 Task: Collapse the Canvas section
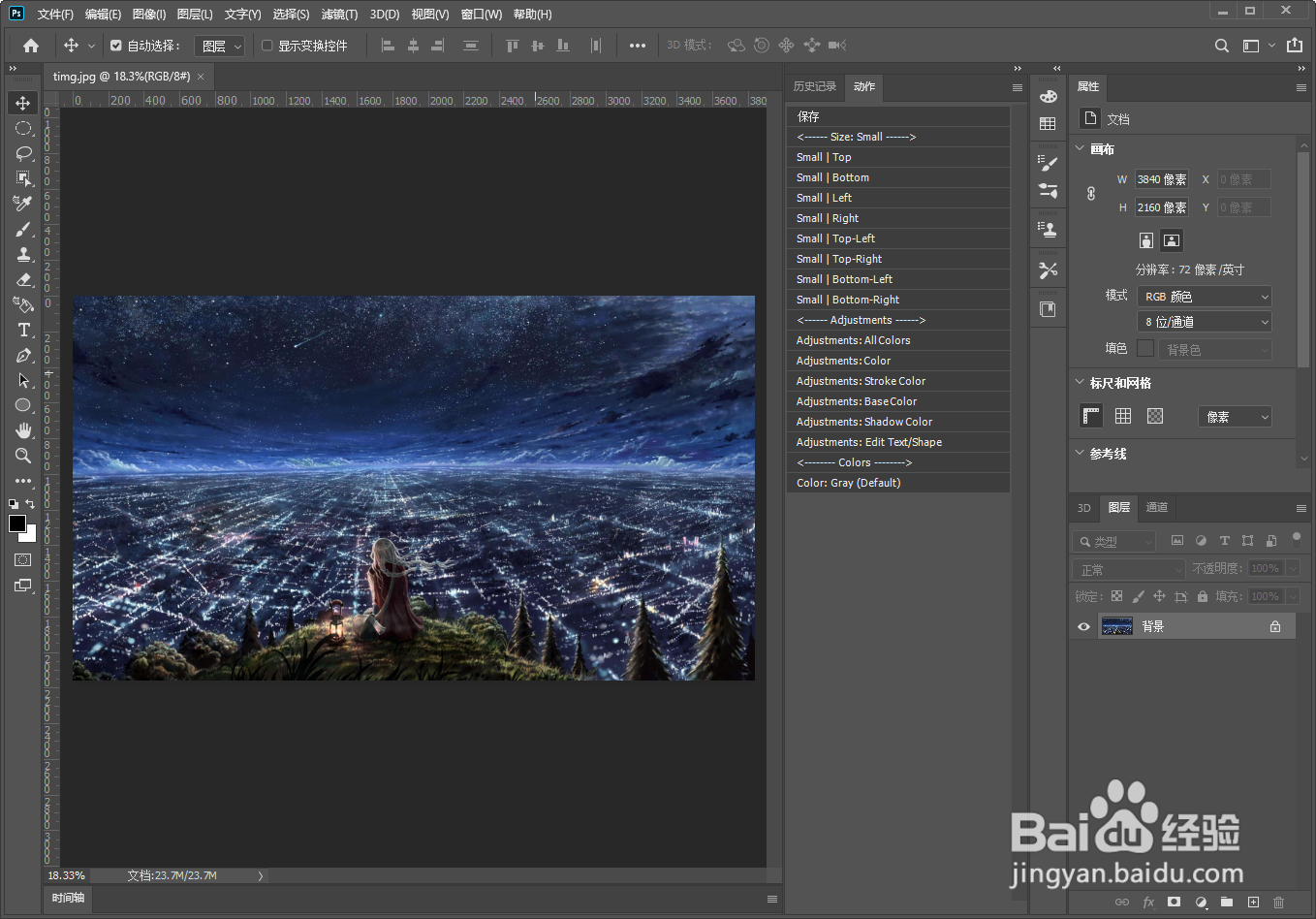1081,149
